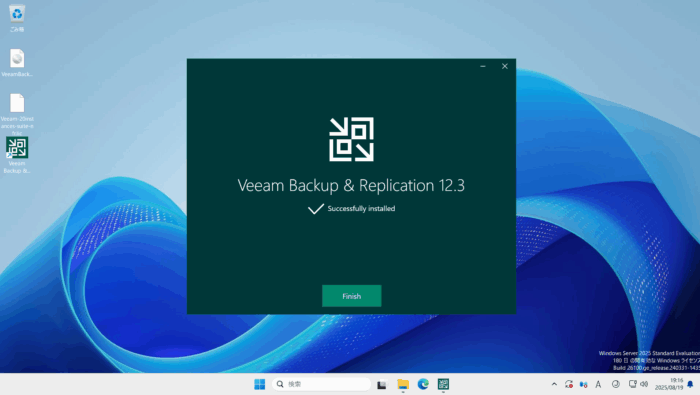Image resolution: width=700 pixels, height=395 pixels.
Task: Open File Explorer from the taskbar
Action: point(403,384)
